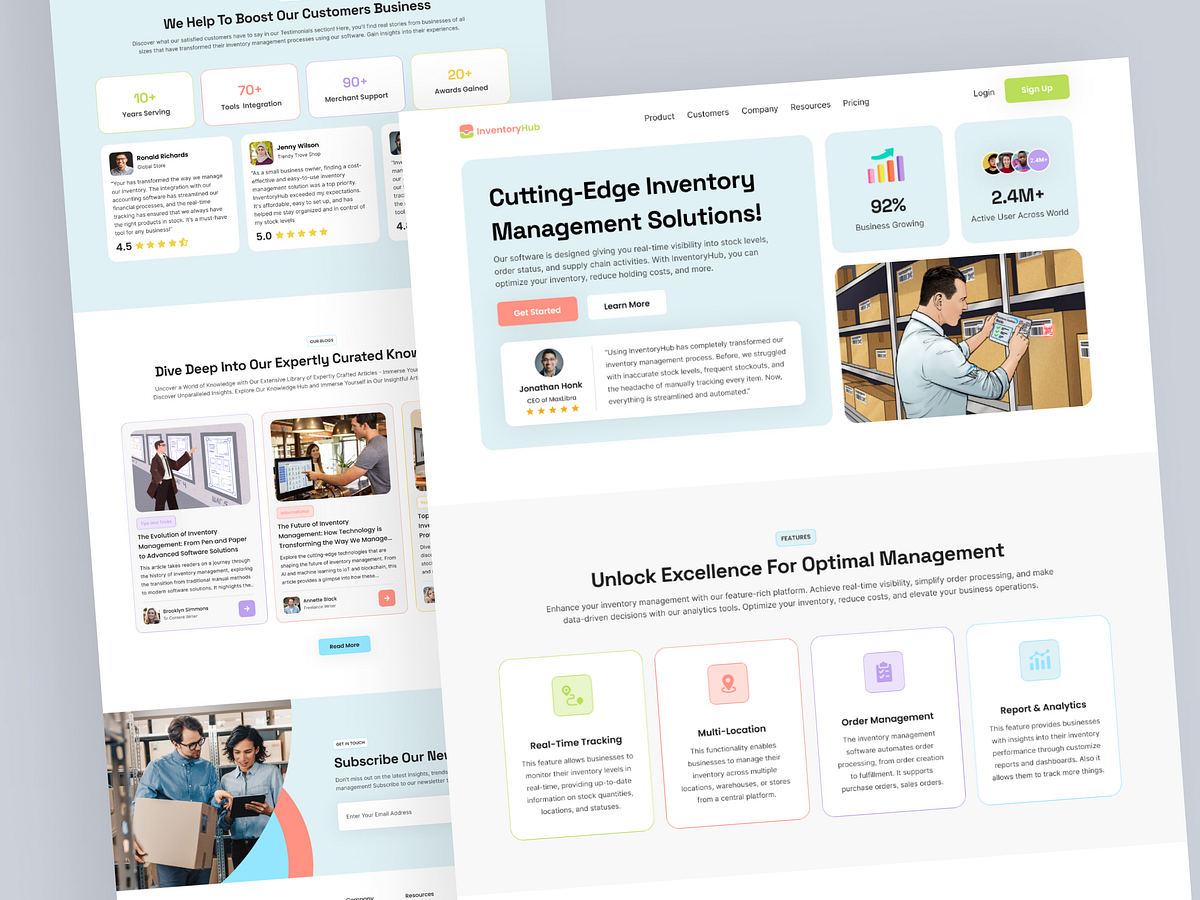Image resolution: width=1200 pixels, height=900 pixels.
Task: Click the CEO of MaxLibra text
Action: pos(551,400)
